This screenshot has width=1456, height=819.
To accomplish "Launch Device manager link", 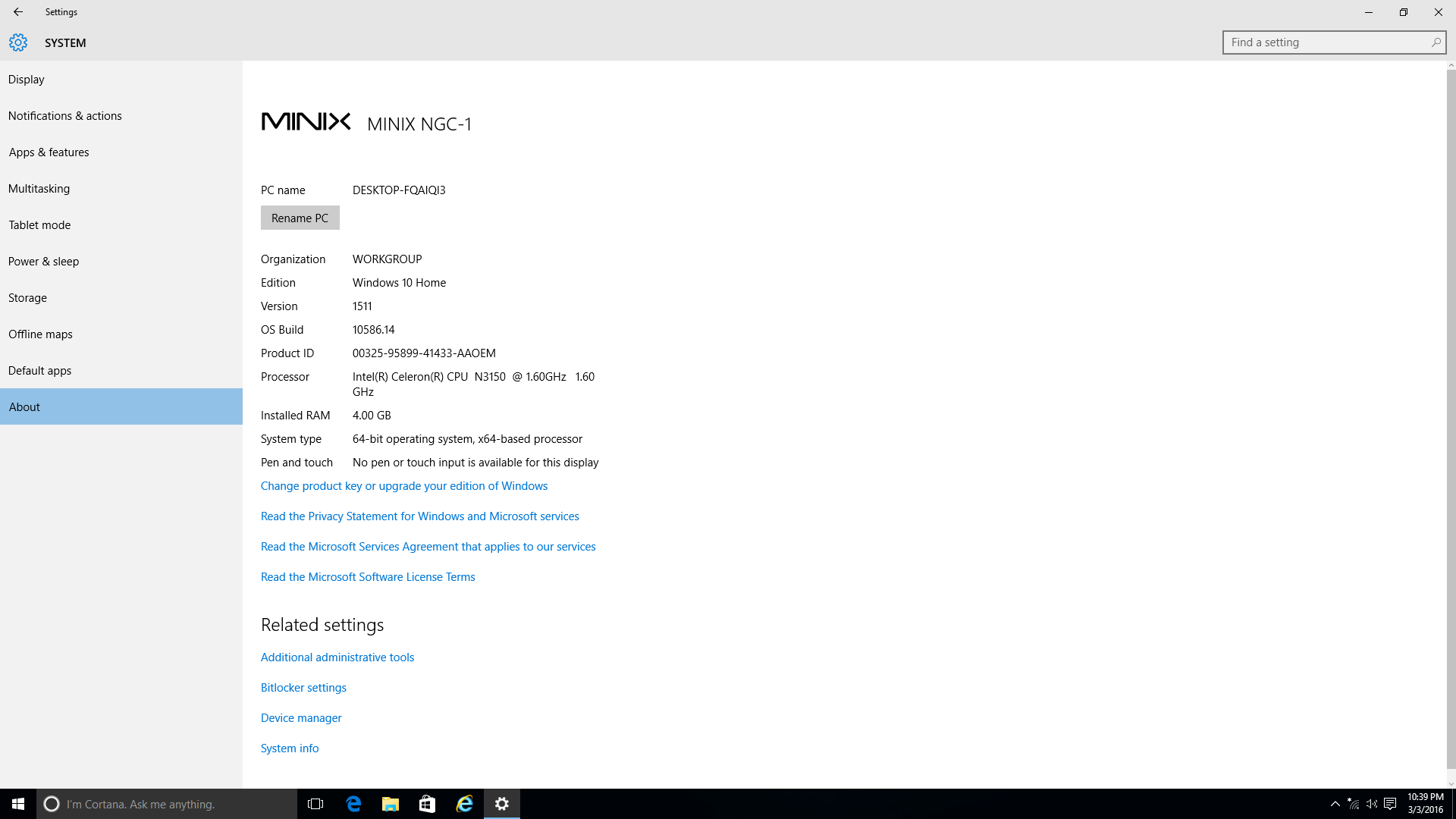I will pos(301,718).
